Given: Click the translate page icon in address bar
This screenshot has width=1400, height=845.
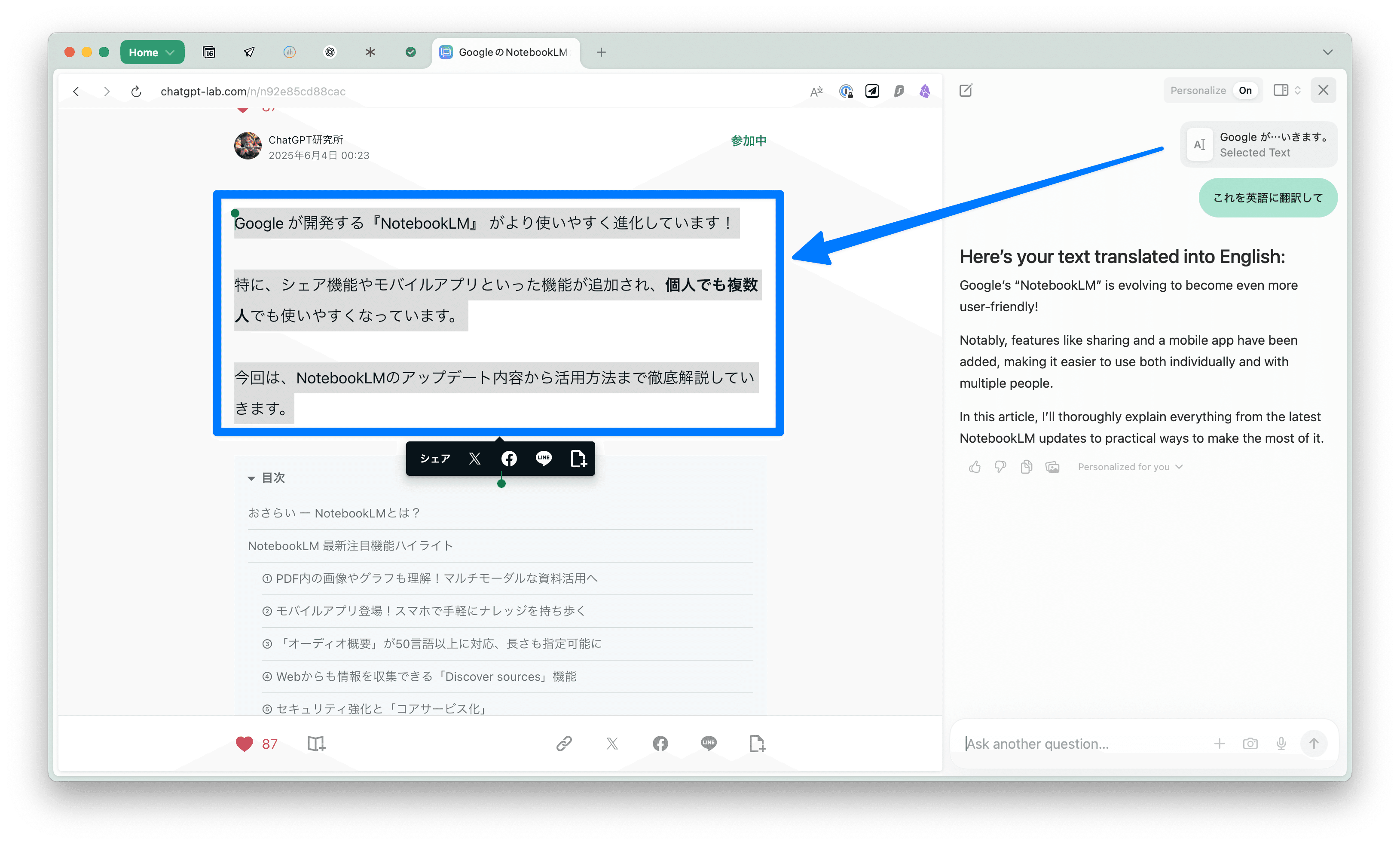Looking at the screenshot, I should [x=816, y=92].
